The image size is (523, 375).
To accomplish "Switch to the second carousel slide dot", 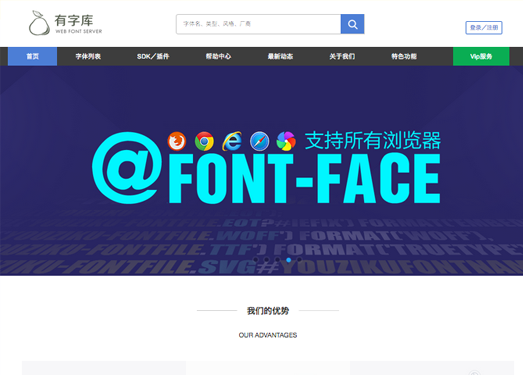I will point(267,260).
